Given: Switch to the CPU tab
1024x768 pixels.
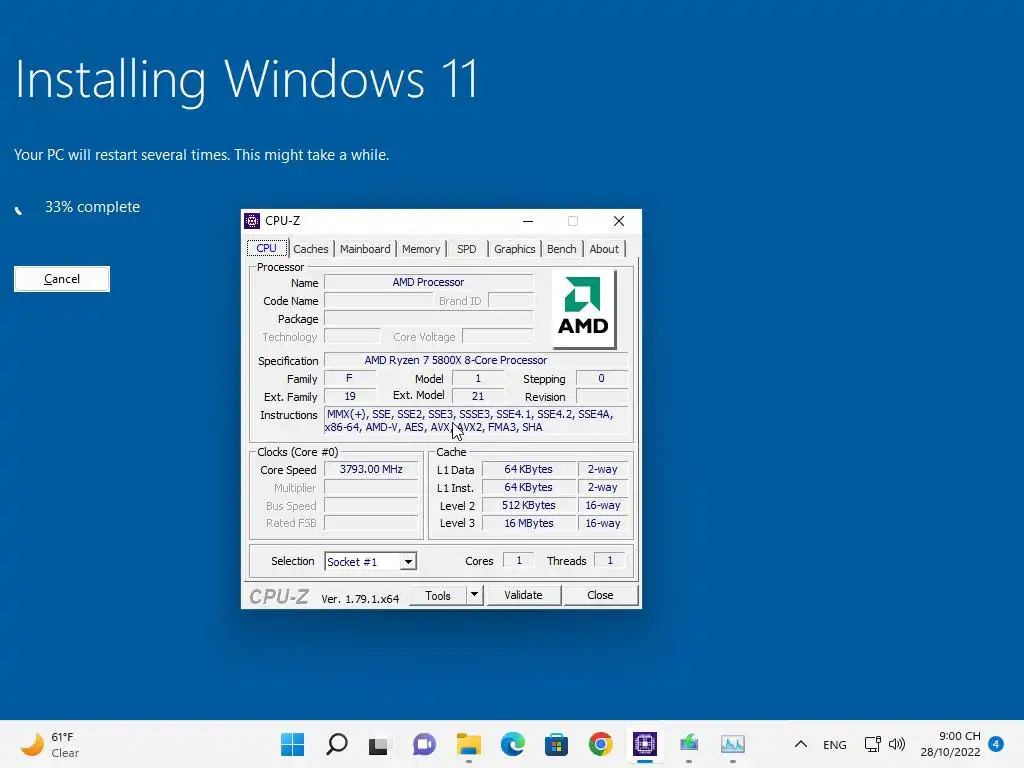Looking at the screenshot, I should point(266,248).
